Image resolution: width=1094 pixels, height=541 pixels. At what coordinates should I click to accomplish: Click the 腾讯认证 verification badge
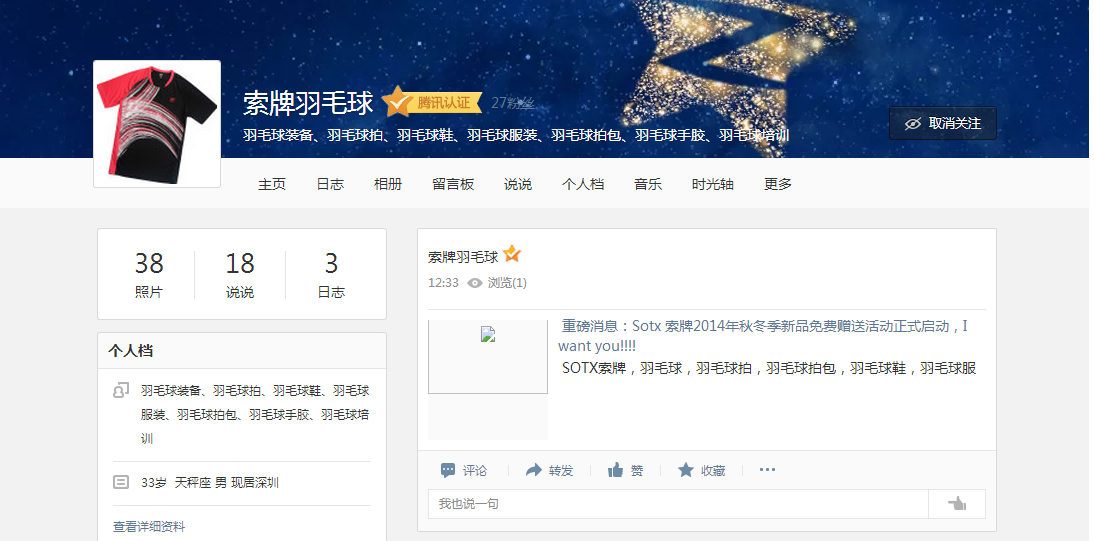point(432,103)
